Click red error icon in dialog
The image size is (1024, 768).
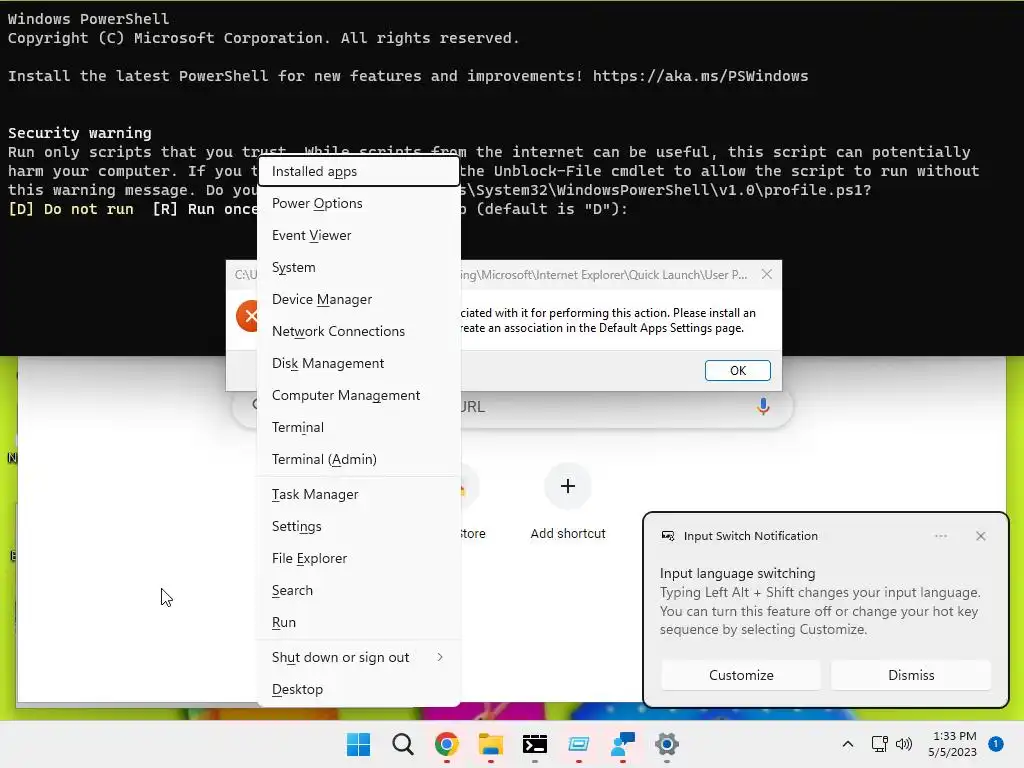pyautogui.click(x=248, y=316)
